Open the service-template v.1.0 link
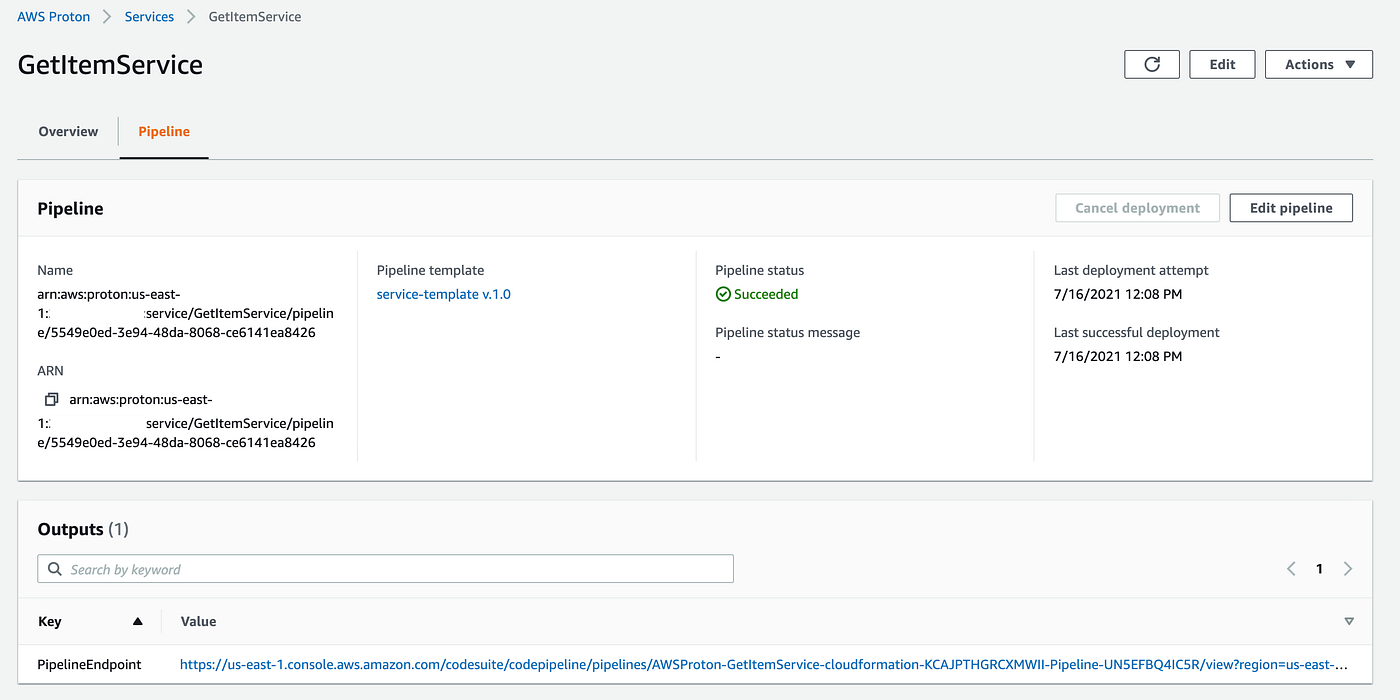This screenshot has width=1400, height=700. click(443, 293)
